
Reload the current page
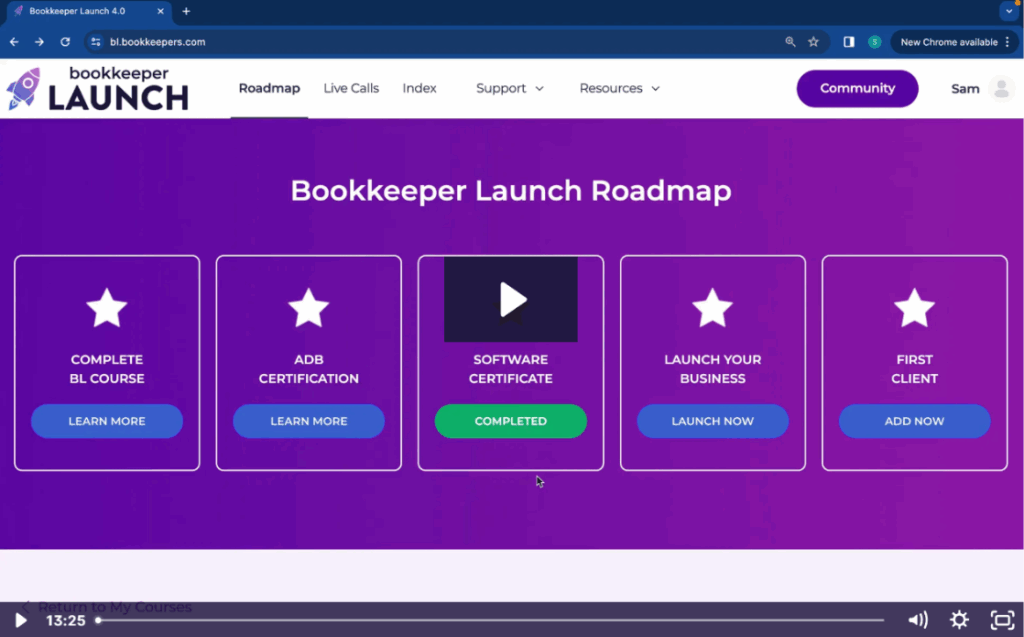coord(64,42)
